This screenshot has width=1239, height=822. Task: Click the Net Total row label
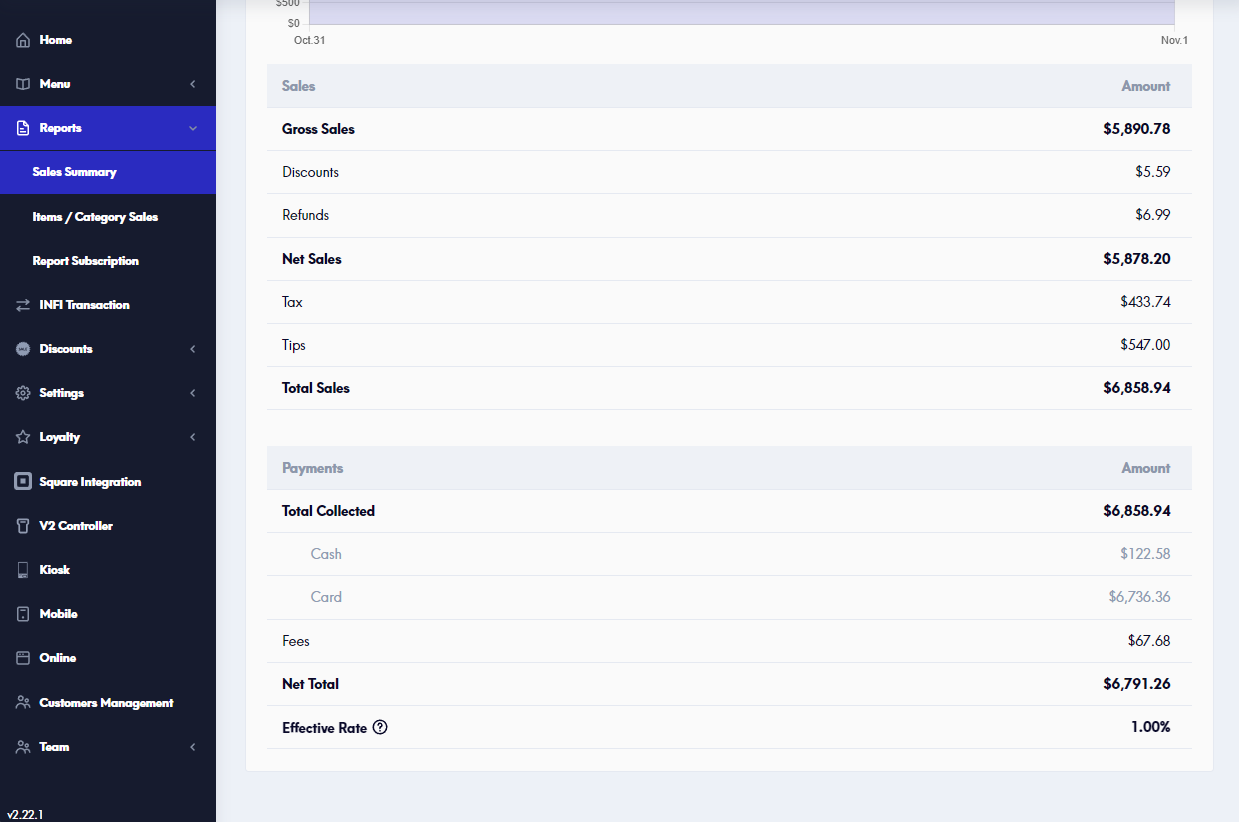310,684
